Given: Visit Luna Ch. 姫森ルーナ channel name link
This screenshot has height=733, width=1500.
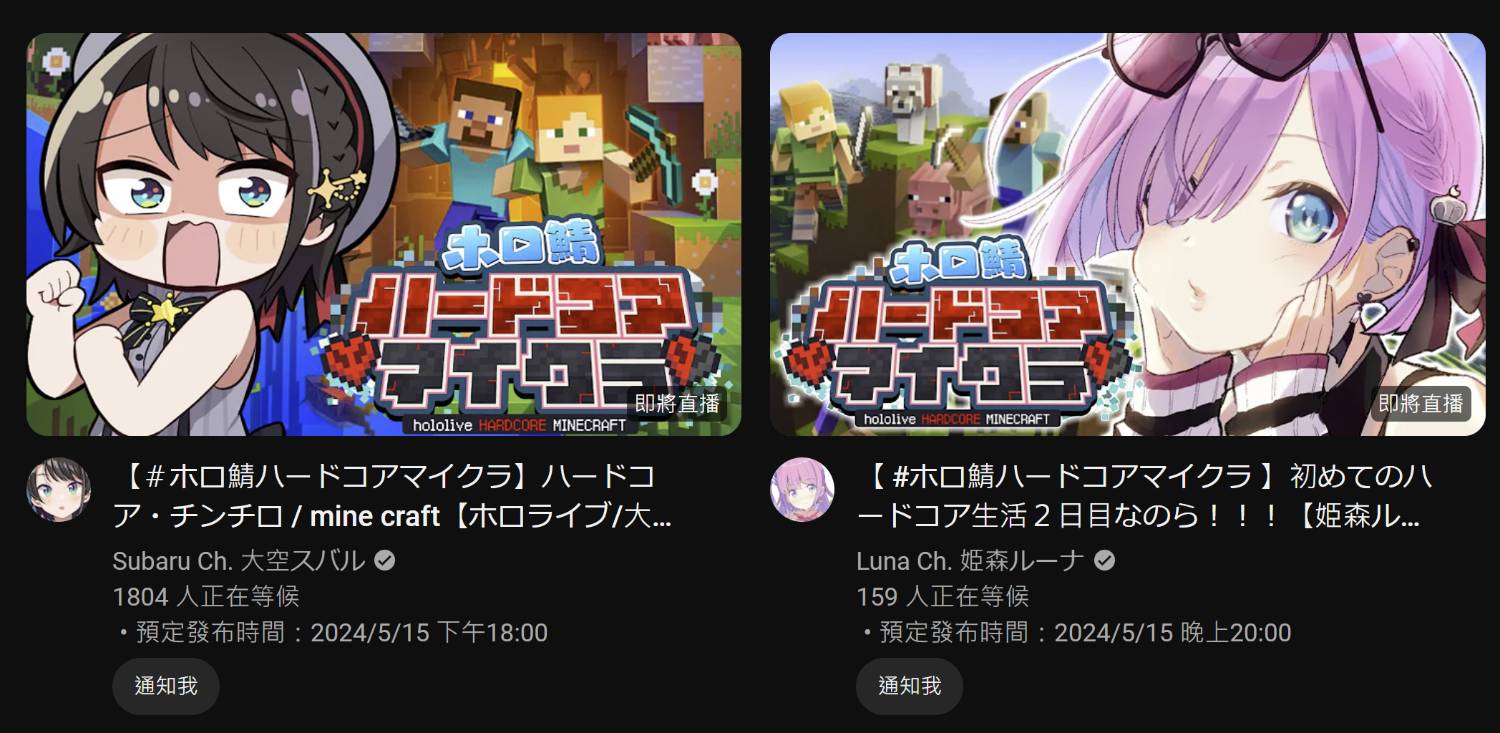Looking at the screenshot, I should tap(970, 561).
